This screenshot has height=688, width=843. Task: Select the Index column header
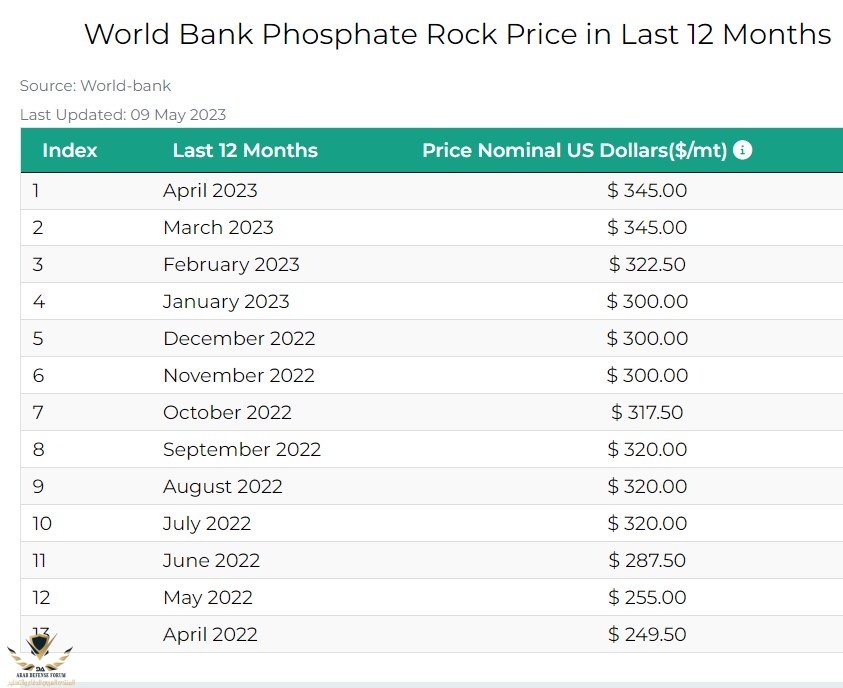click(70, 150)
